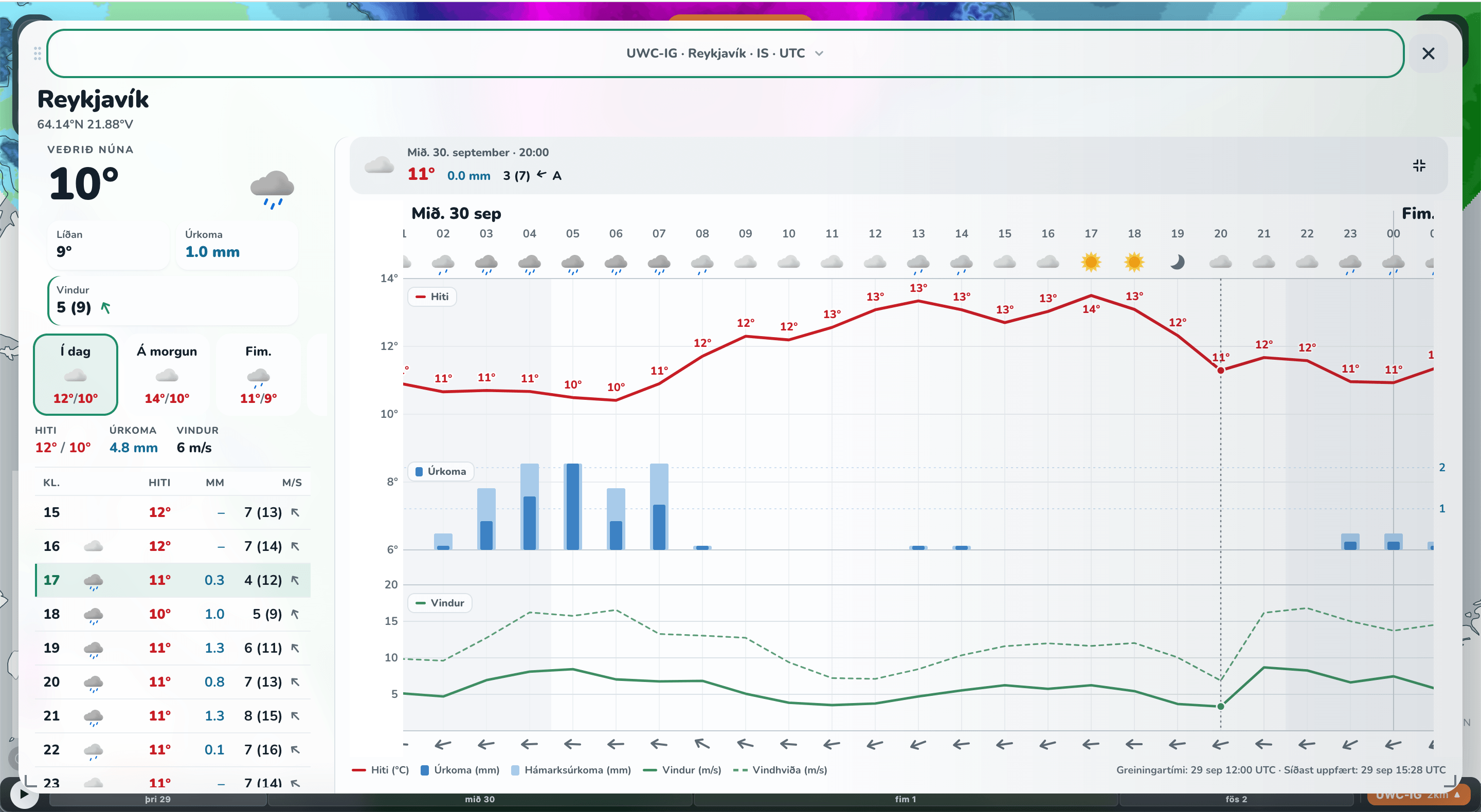Select the hourly row for 20
The image size is (1481, 812).
pyautogui.click(x=173, y=681)
